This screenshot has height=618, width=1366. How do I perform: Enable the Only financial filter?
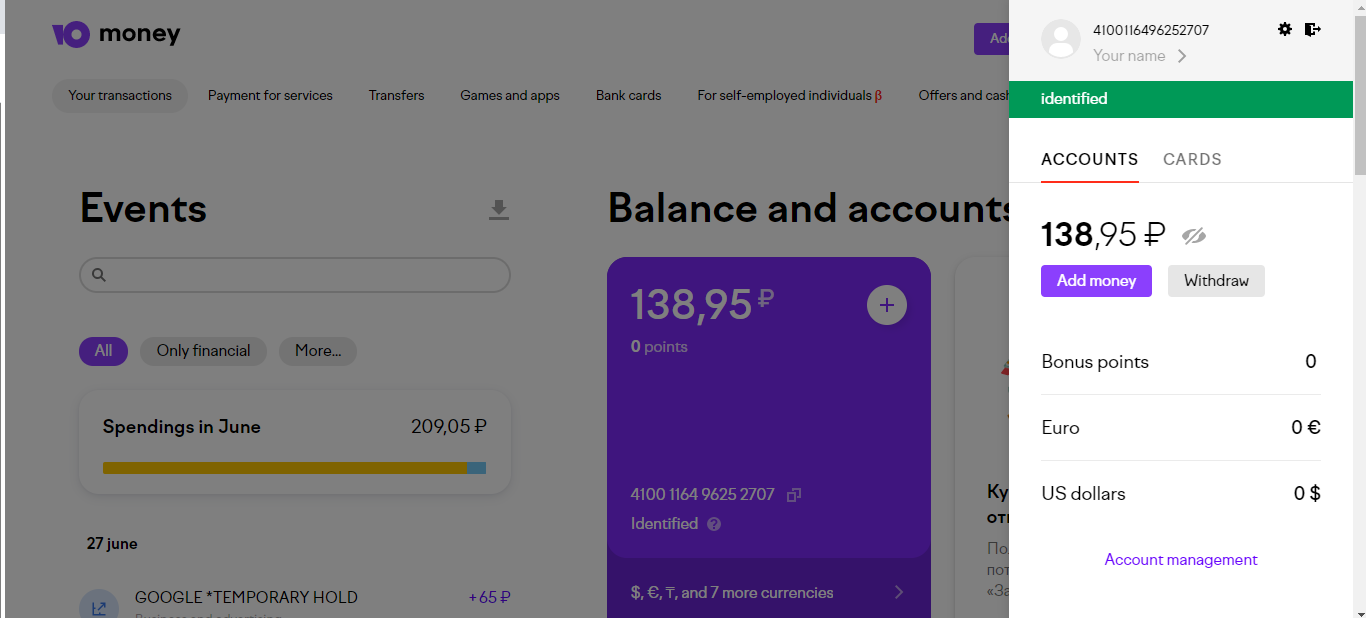pos(203,351)
